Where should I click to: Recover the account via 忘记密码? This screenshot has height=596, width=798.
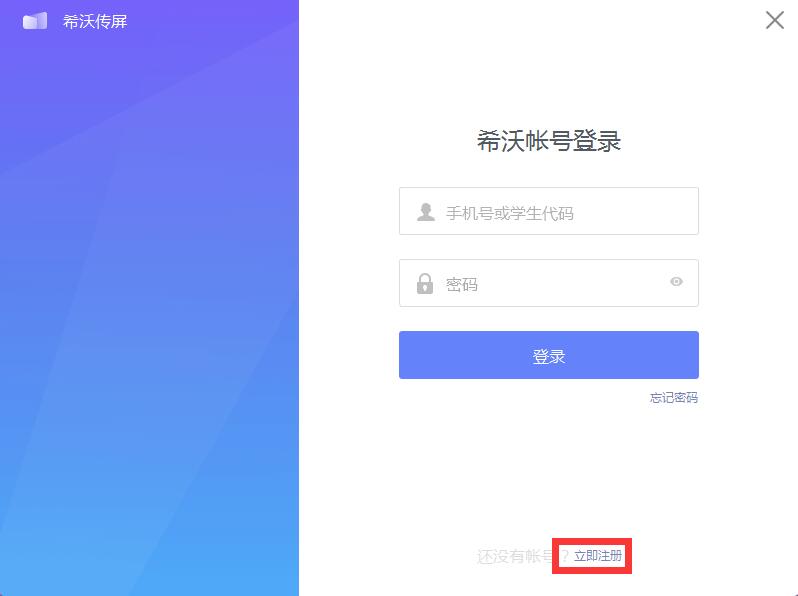(674, 398)
